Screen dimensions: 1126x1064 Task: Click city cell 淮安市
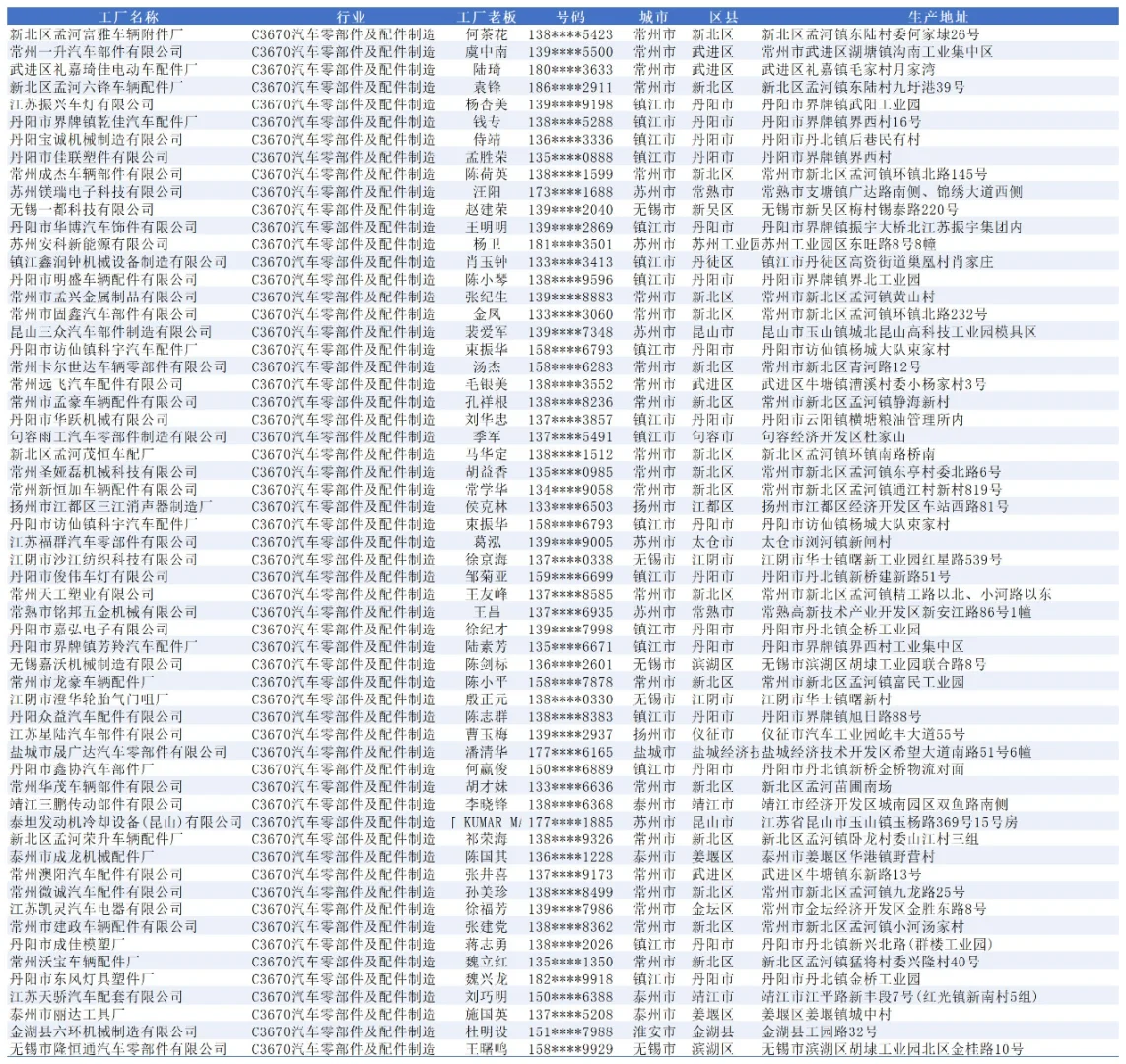click(x=654, y=1031)
